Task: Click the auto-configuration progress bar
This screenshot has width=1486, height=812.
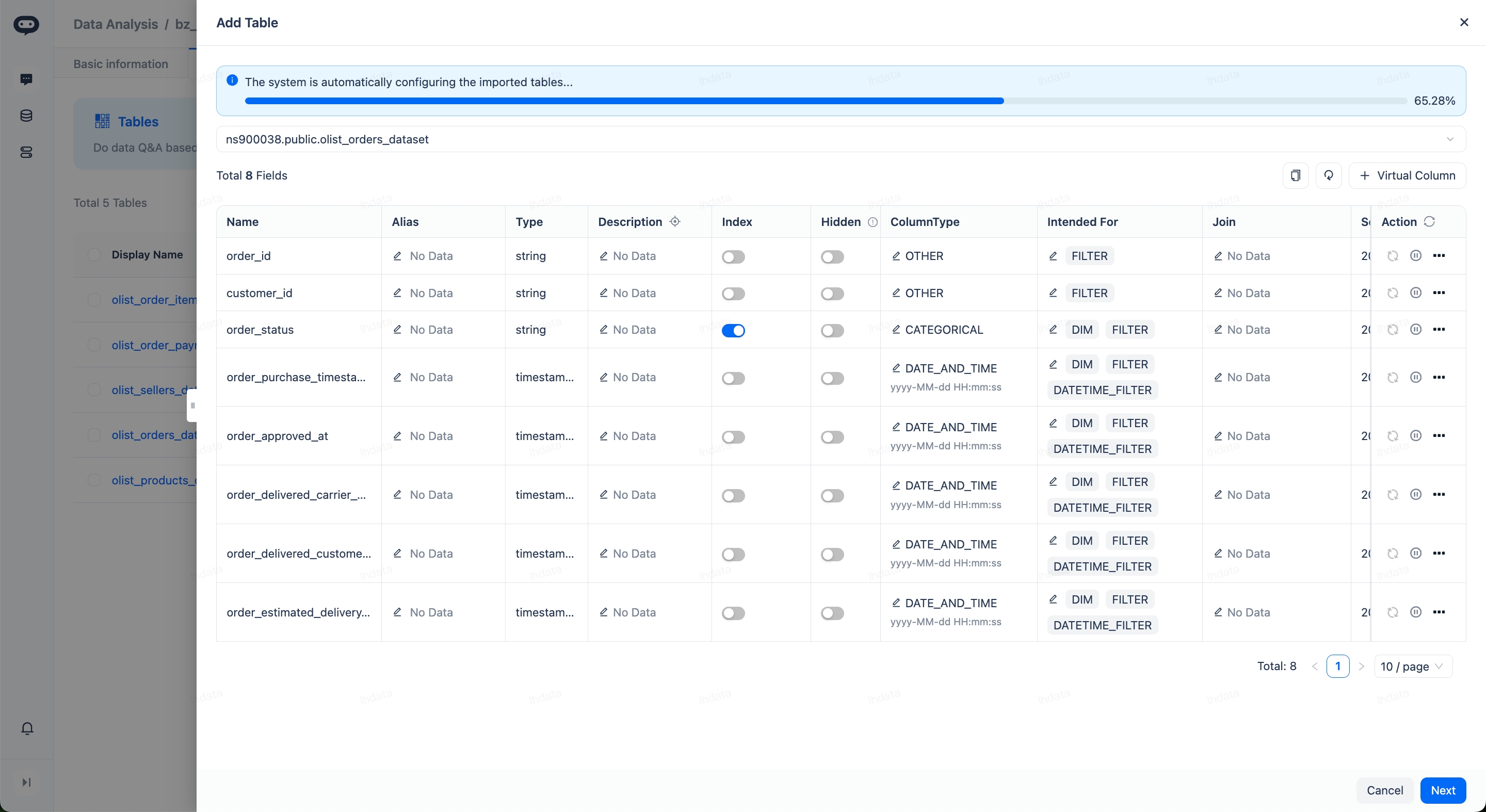Action: click(x=825, y=101)
